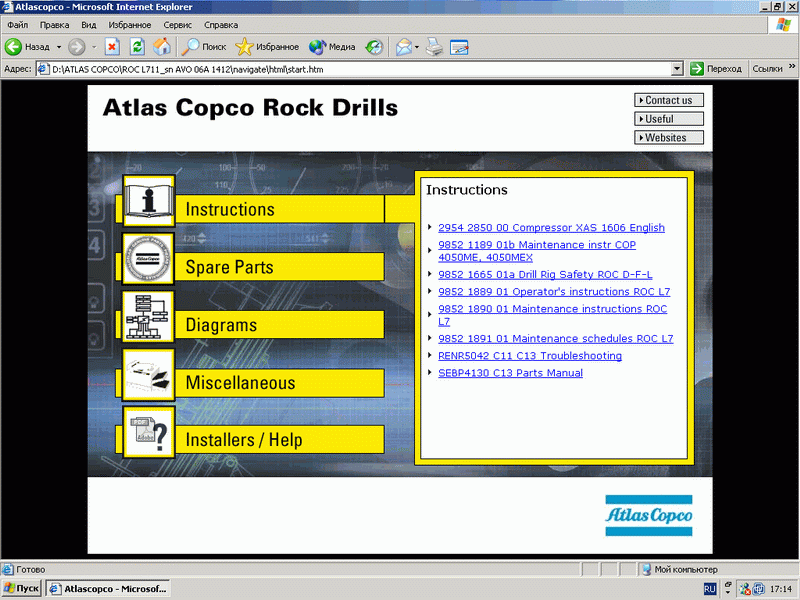Click the Miscellaneous papers icon
Viewport: 800px width, 600px height.
coord(148,375)
